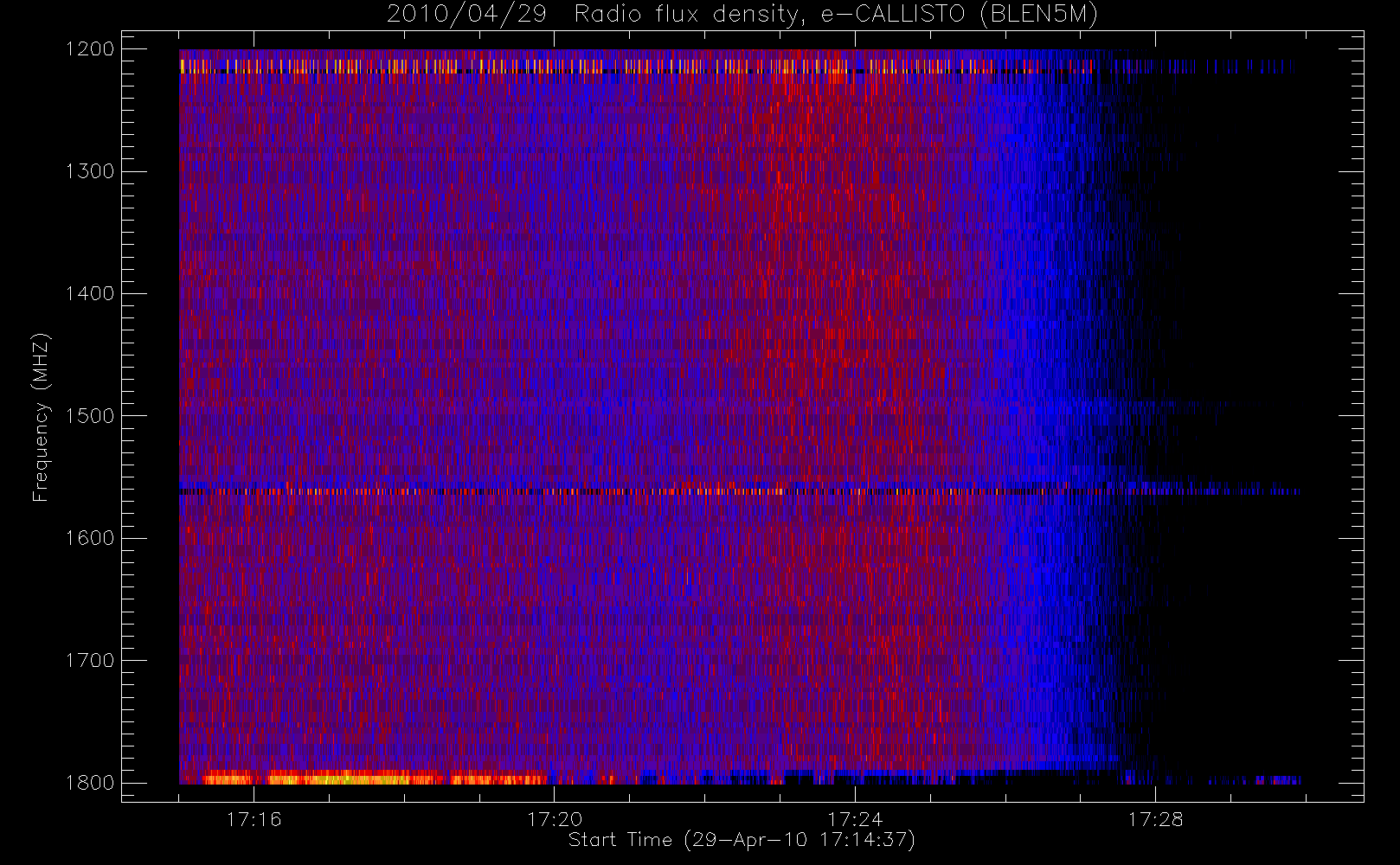Click the 1500 frequency tick label
1400x865 pixels.
pos(90,416)
